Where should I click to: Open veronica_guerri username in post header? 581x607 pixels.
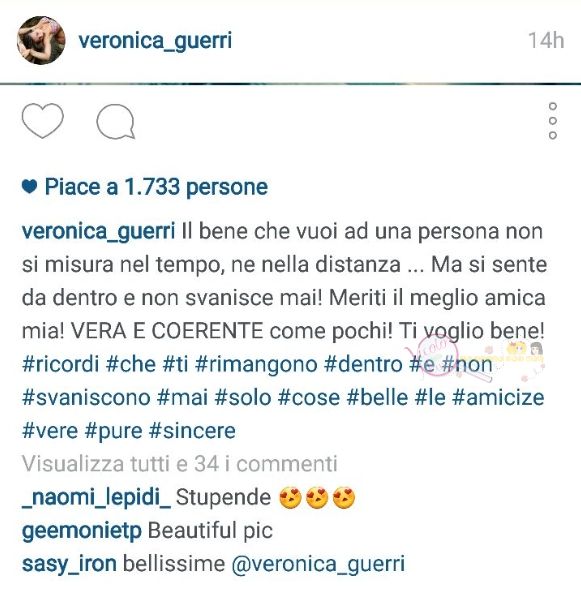155,41
